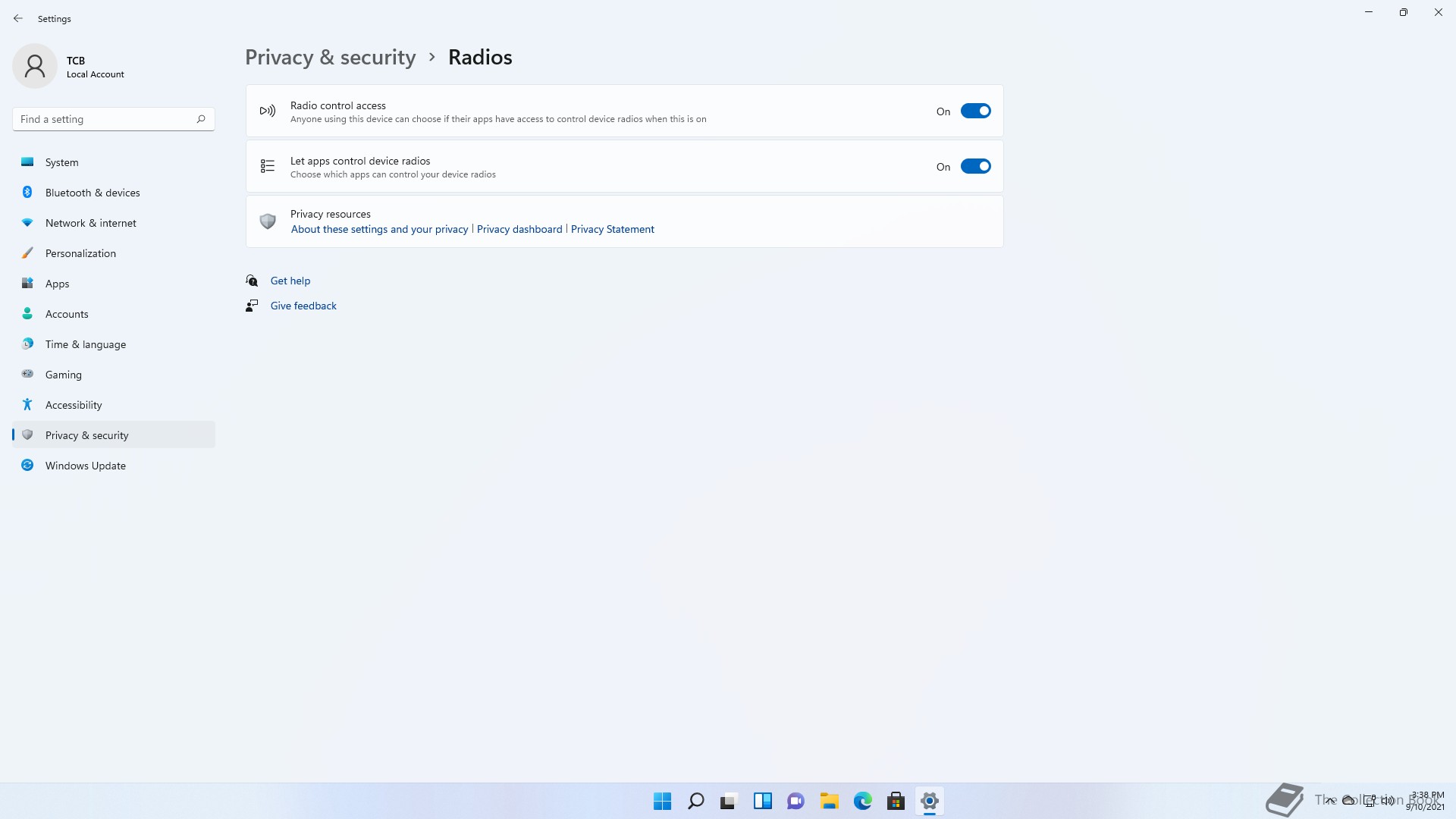1456x819 pixels.
Task: Click the search magnifier in Find a setting
Action: tap(201, 119)
